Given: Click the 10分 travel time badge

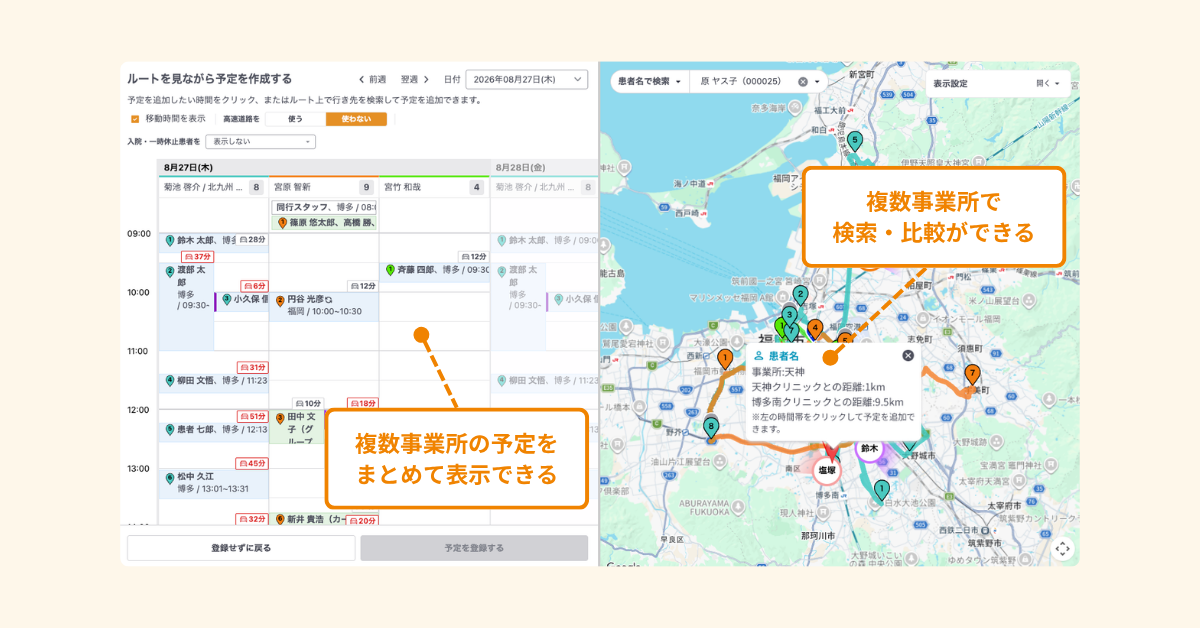Looking at the screenshot, I should point(309,403).
